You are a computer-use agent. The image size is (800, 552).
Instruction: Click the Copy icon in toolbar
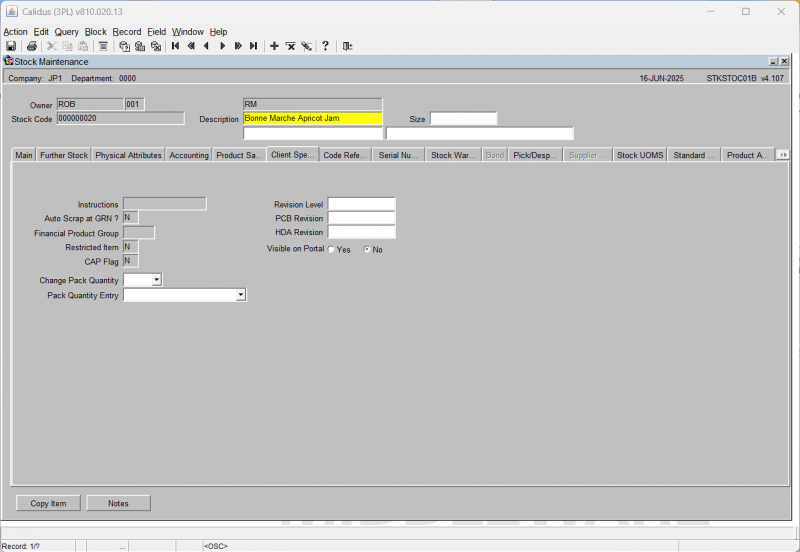coord(67,46)
